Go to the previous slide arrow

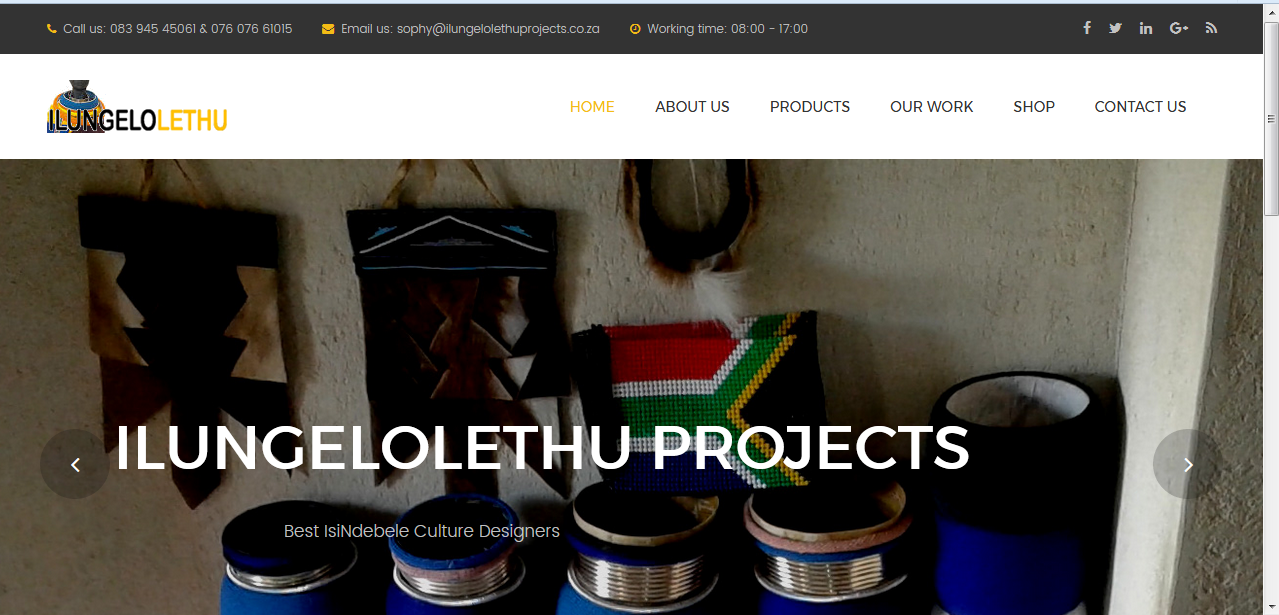[75, 464]
